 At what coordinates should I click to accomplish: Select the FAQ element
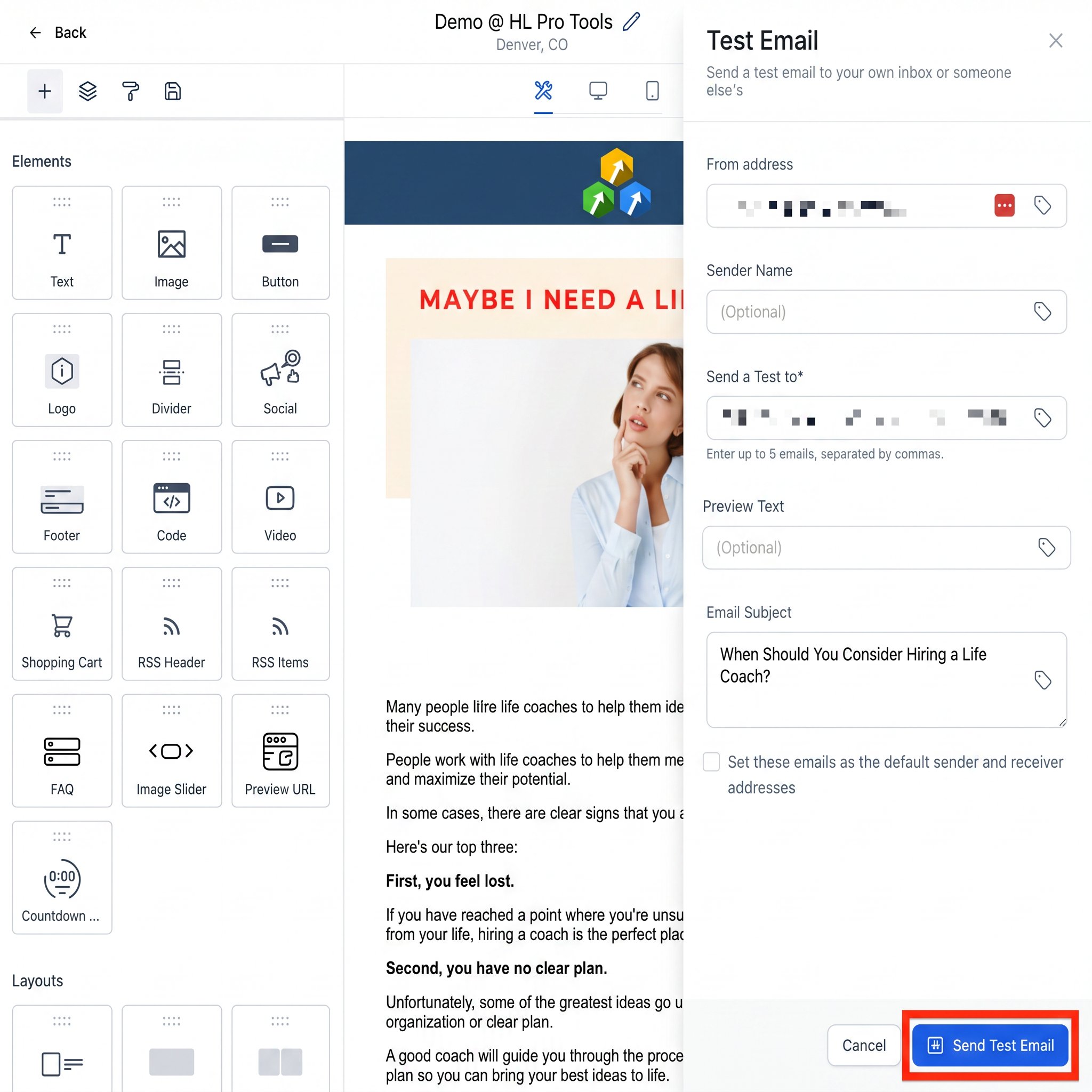pos(62,751)
